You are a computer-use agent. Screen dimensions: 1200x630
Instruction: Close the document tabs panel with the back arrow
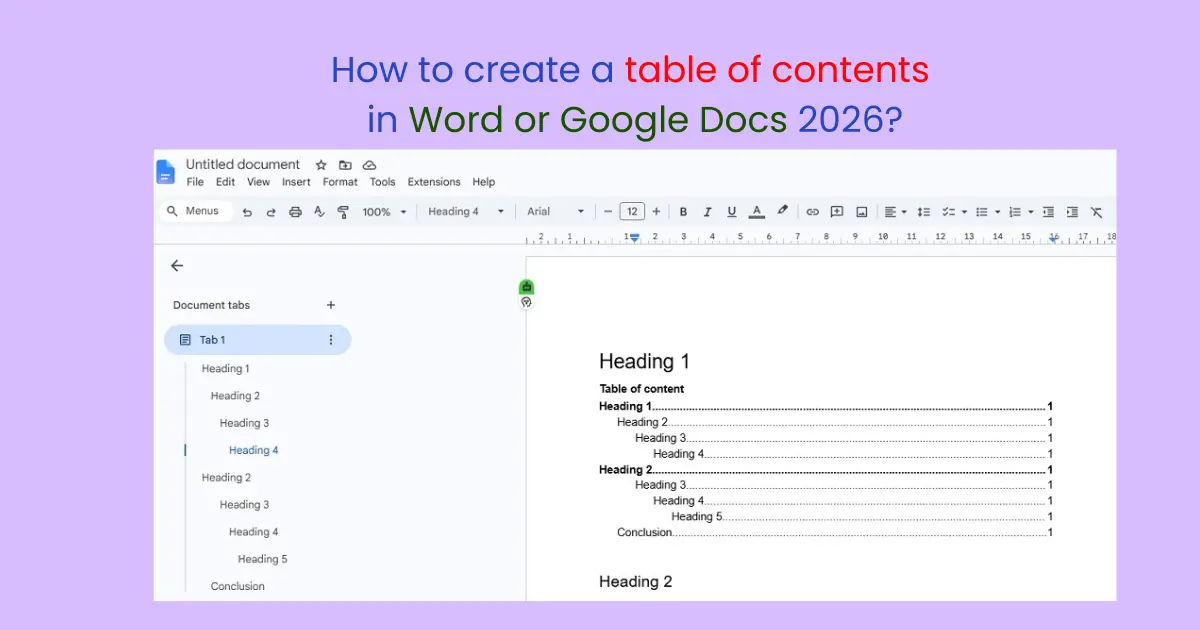[177, 265]
